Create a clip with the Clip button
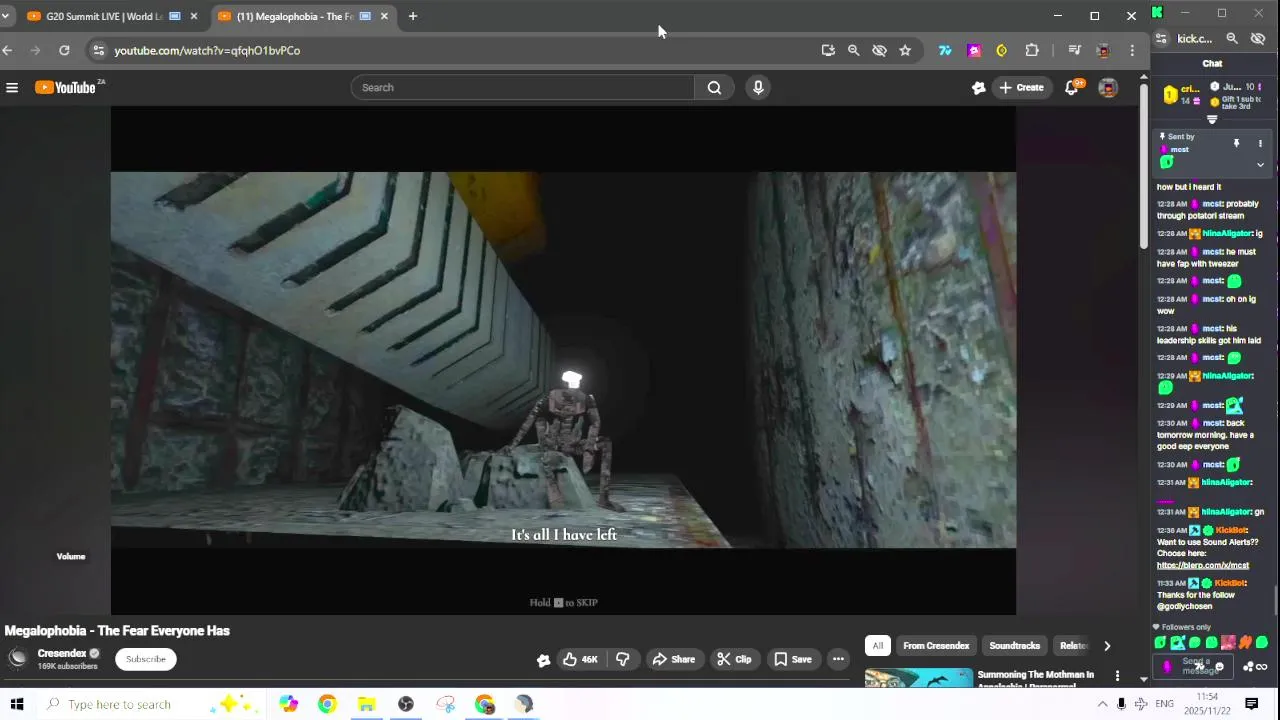This screenshot has width=1280, height=720. point(734,659)
